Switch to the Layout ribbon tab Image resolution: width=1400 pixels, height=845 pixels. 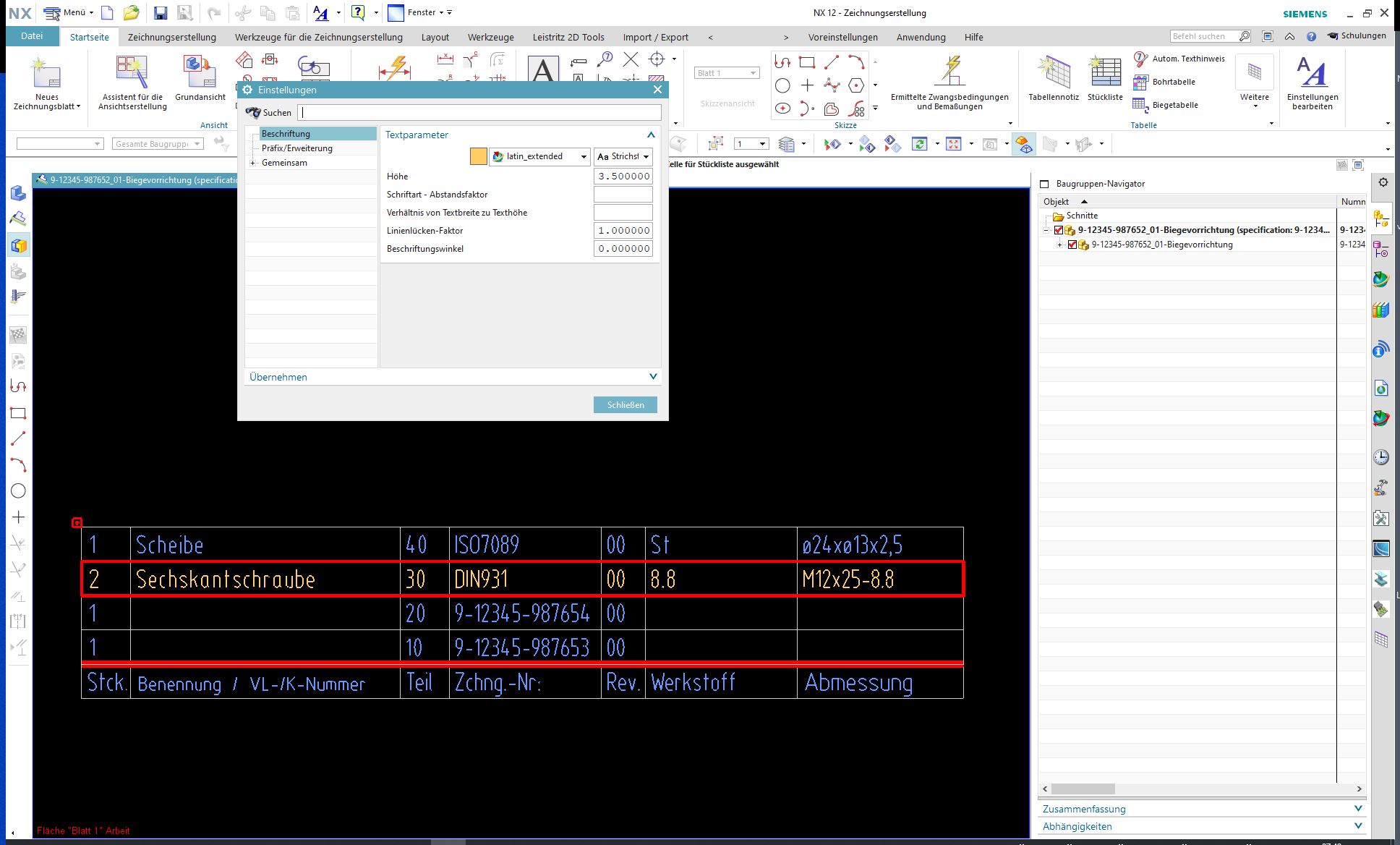coord(435,37)
